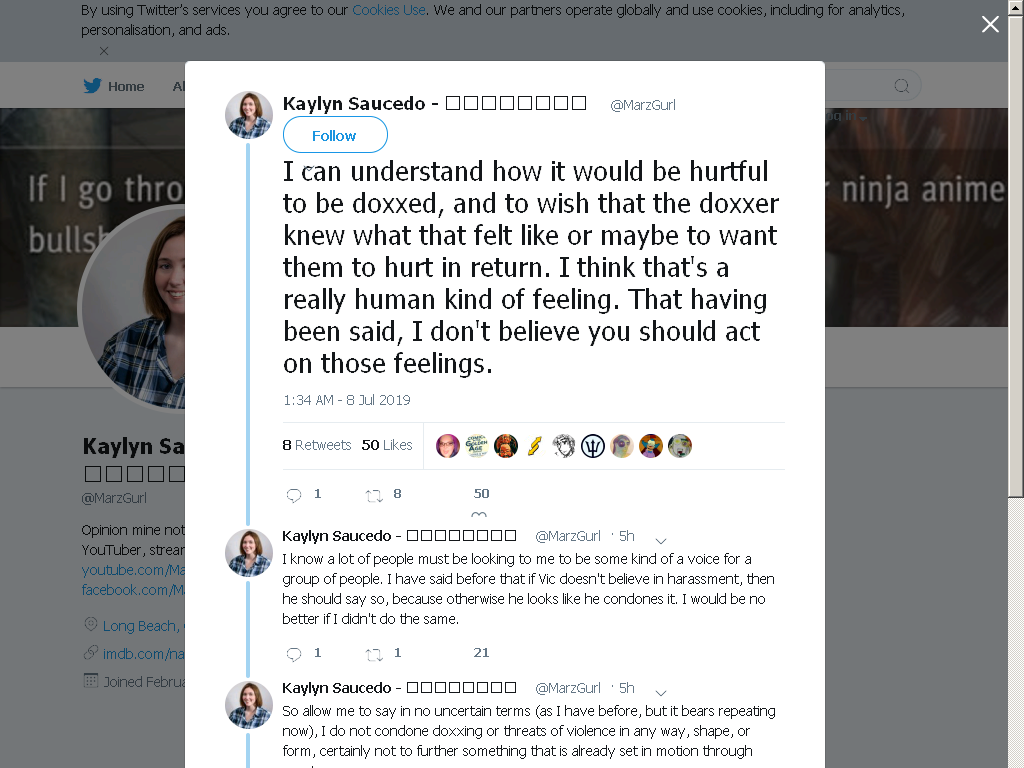Open the 1:34 AM - 8 Jul 2019 timestamp
Viewport: 1024px width, 768px height.
[x=346, y=400]
